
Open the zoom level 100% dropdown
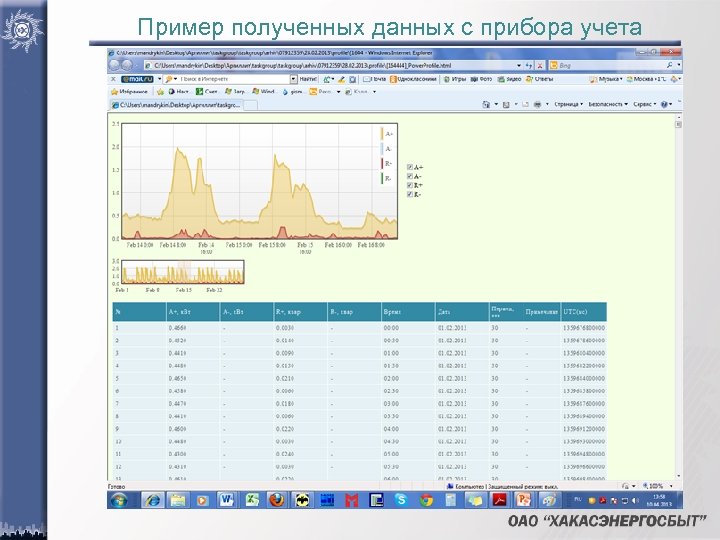[671, 486]
